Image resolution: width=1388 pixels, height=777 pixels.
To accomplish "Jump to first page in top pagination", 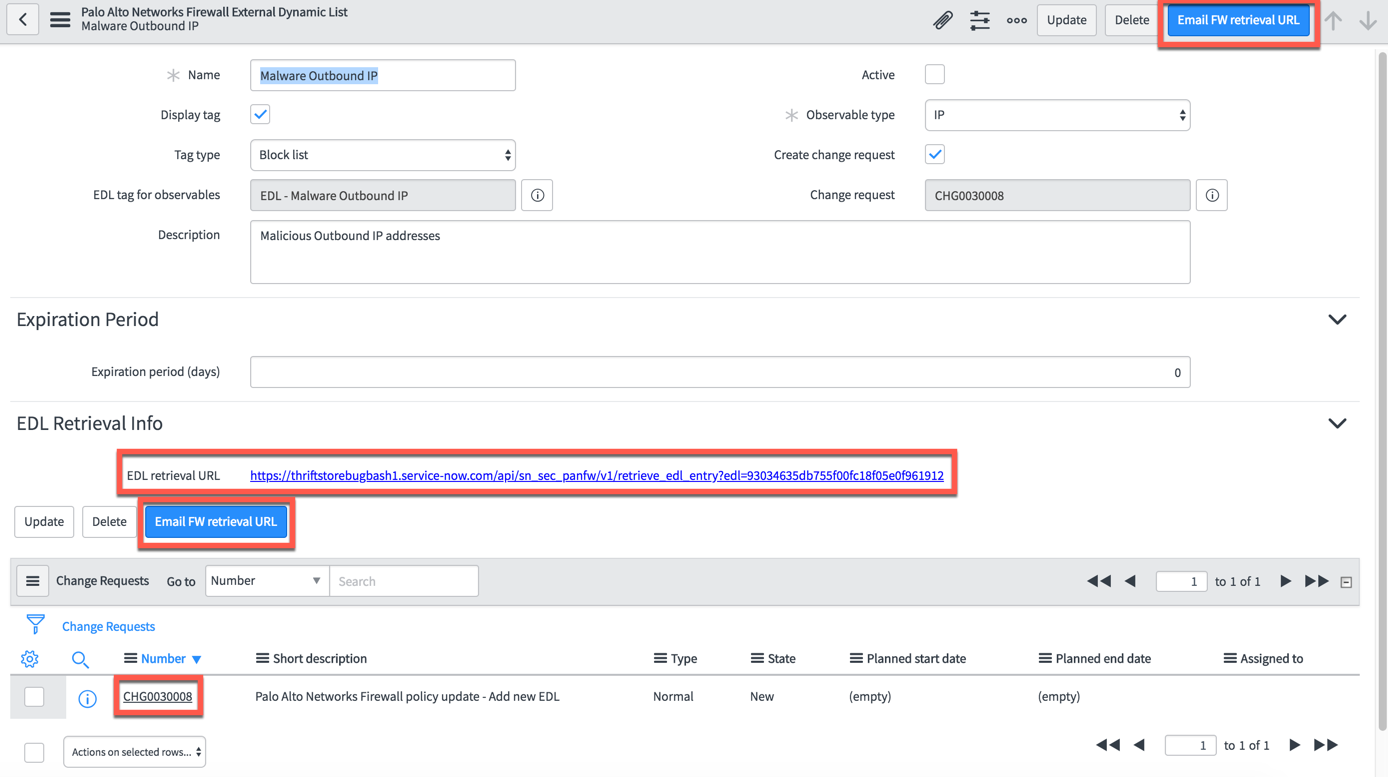I will click(x=1099, y=581).
